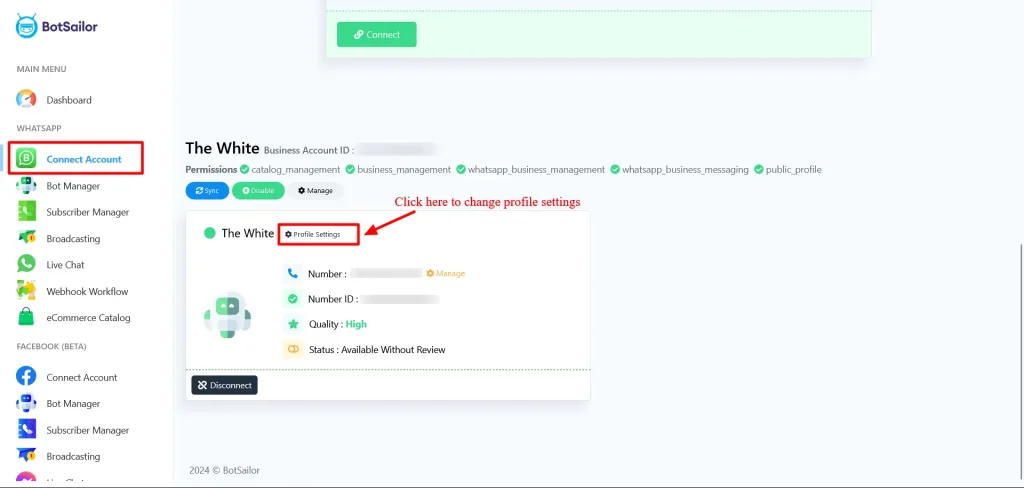
Task: Go to Facebook Subscriber Manager
Action: pyautogui.click(x=87, y=430)
